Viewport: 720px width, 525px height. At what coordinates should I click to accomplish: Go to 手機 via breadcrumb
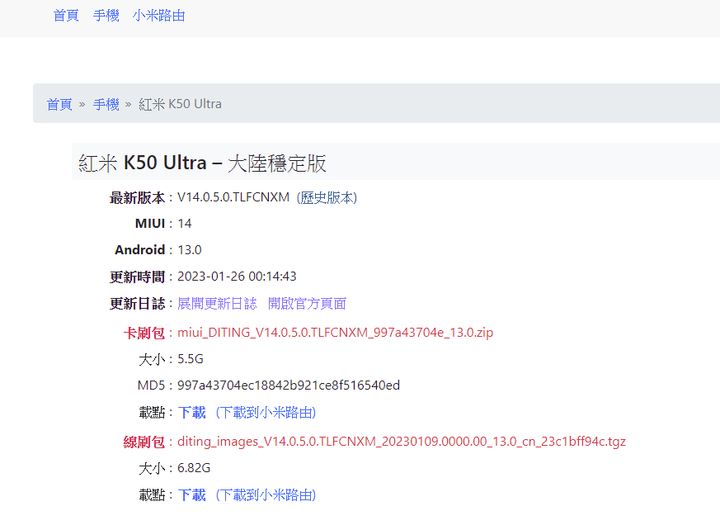point(106,104)
